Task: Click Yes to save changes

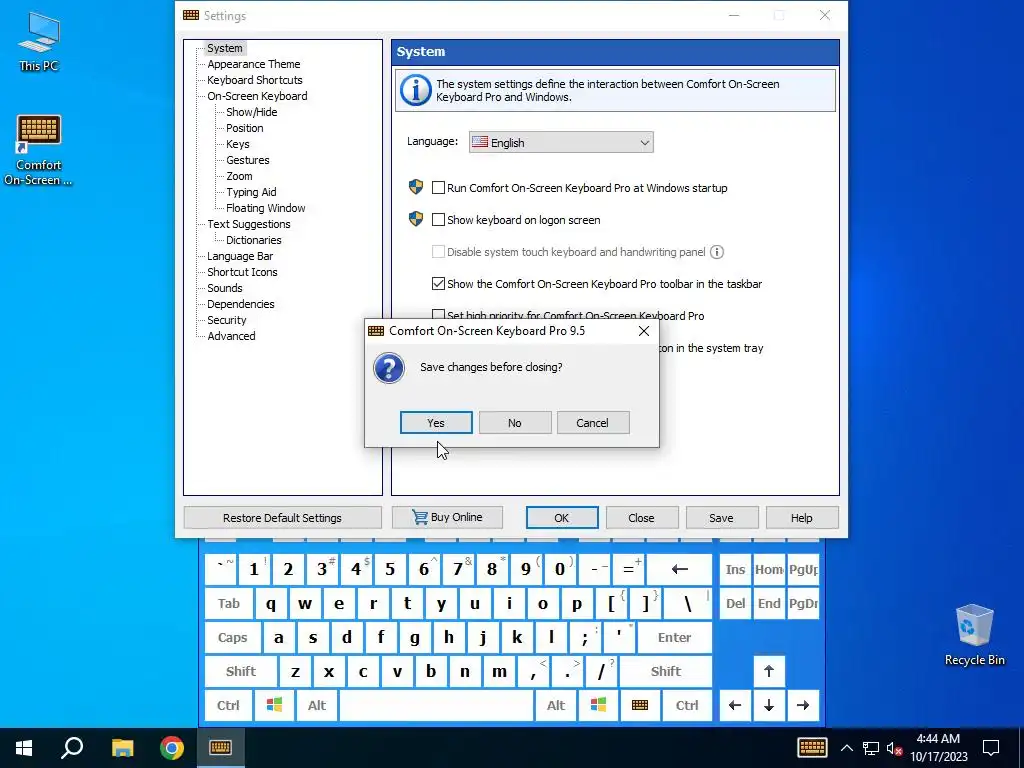Action: [x=436, y=423]
